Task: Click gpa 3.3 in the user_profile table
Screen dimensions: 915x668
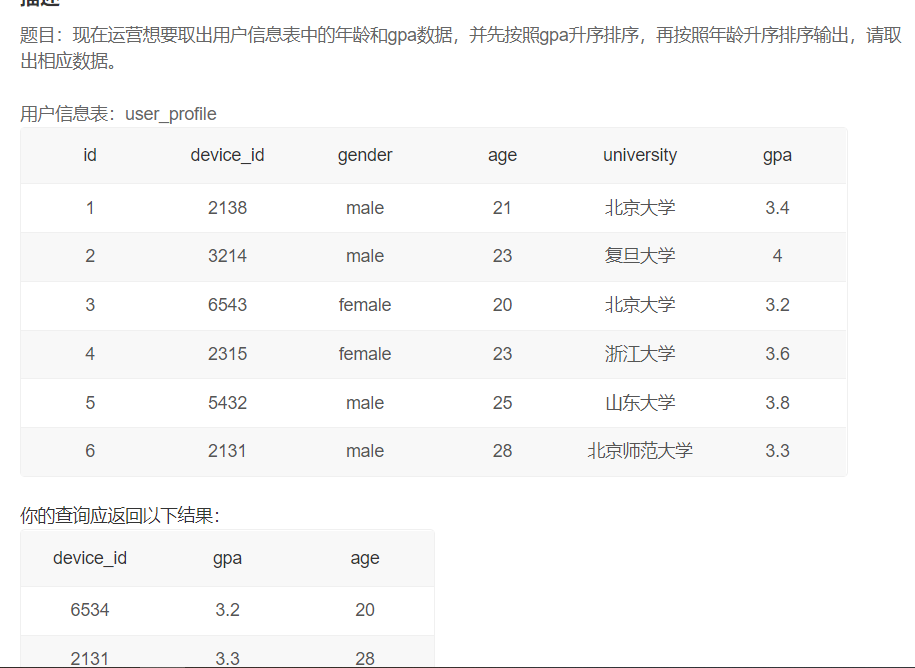Action: tap(777, 451)
